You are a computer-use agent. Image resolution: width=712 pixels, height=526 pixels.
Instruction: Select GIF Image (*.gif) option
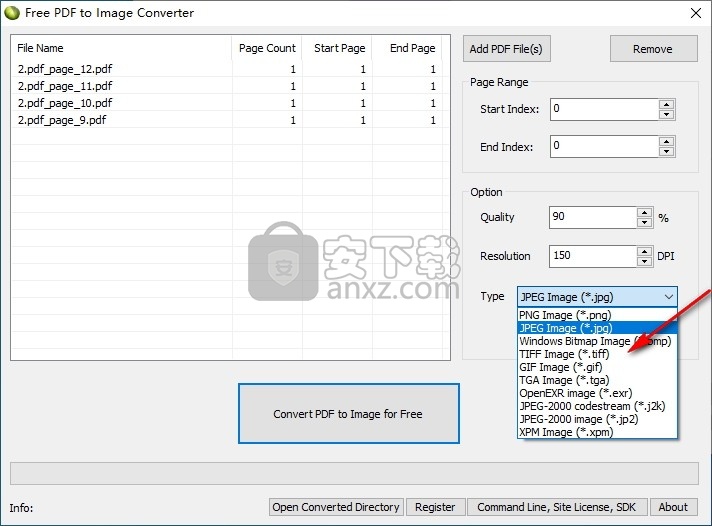pyautogui.click(x=597, y=367)
